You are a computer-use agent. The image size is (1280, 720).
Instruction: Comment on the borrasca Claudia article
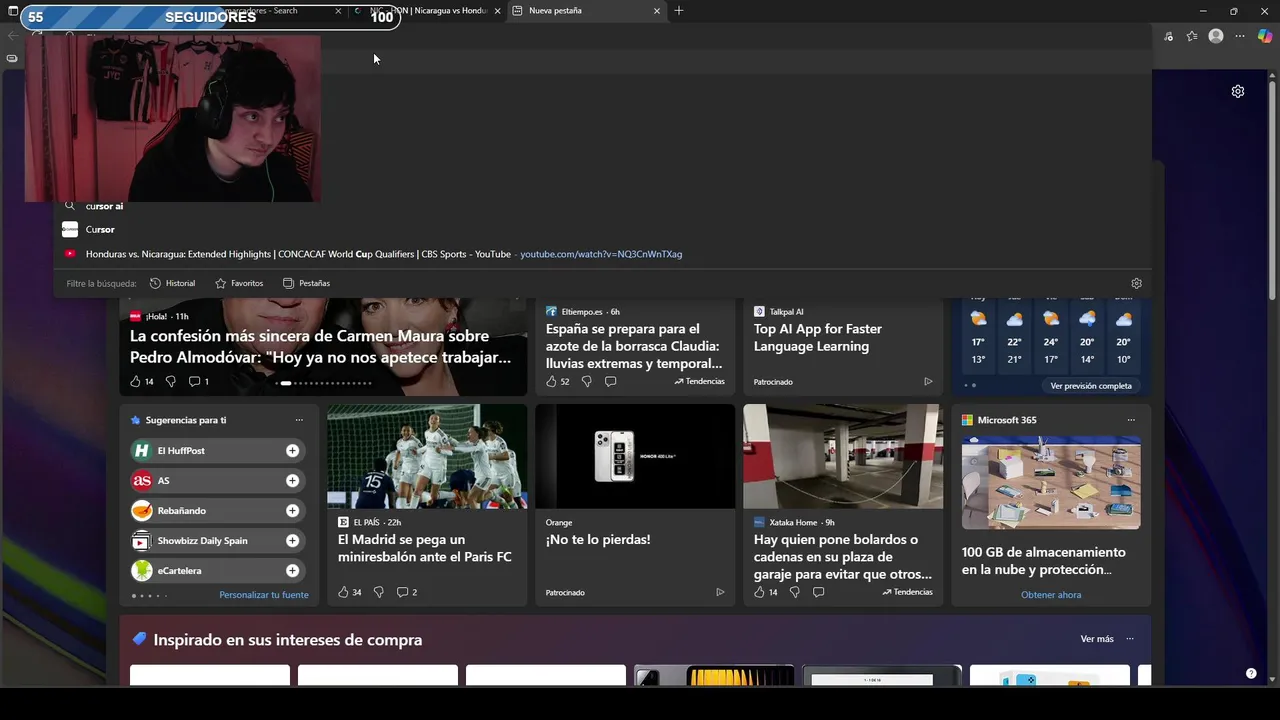coord(610,381)
